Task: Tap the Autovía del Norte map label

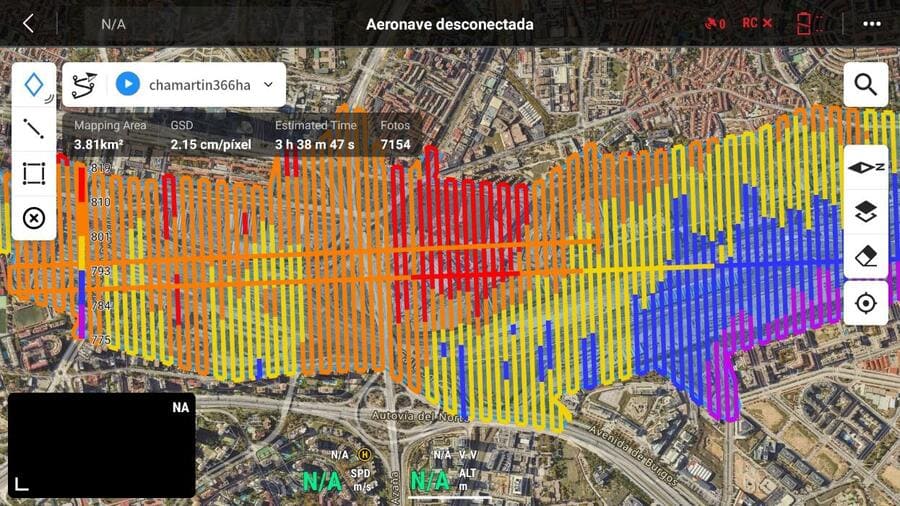Action: click(x=420, y=416)
